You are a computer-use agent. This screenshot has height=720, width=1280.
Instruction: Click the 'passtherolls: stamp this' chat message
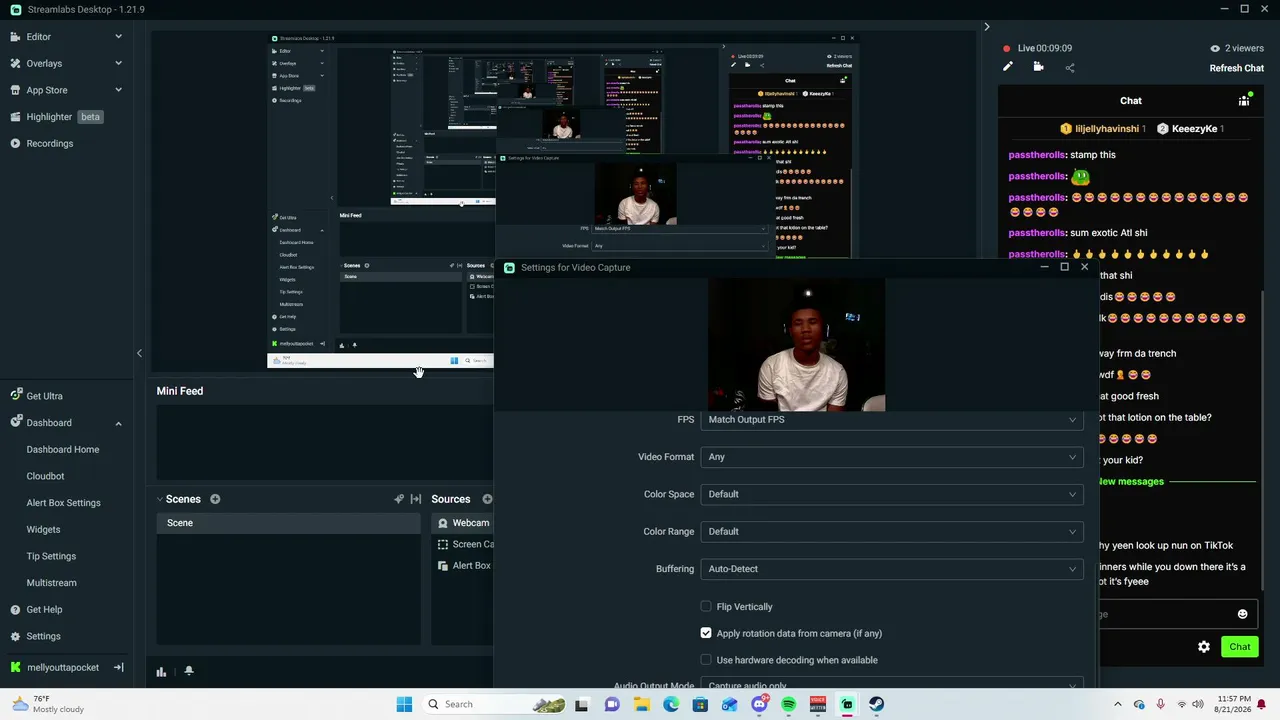point(1062,155)
